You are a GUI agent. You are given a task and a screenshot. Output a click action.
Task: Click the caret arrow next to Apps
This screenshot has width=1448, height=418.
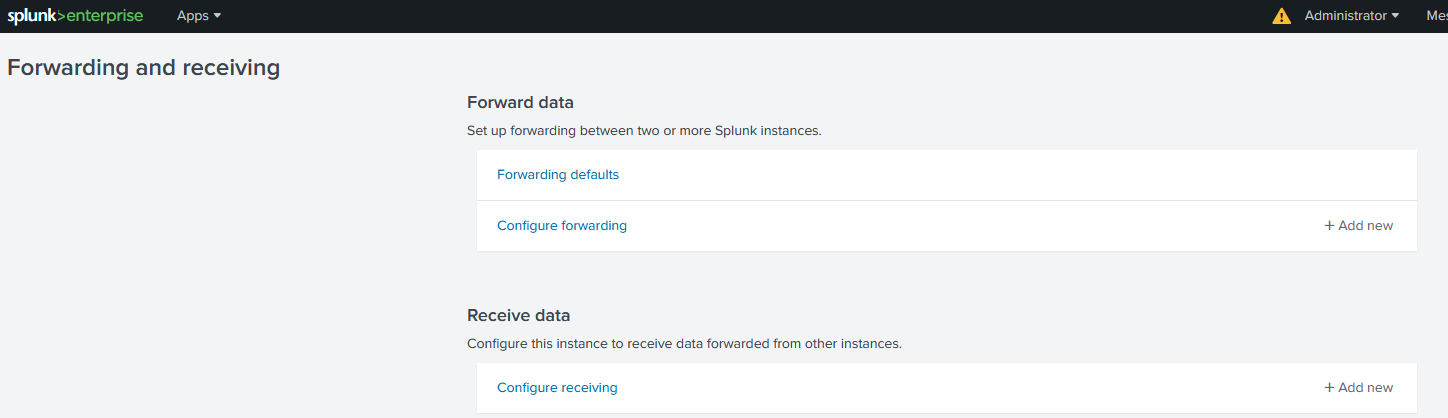217,16
